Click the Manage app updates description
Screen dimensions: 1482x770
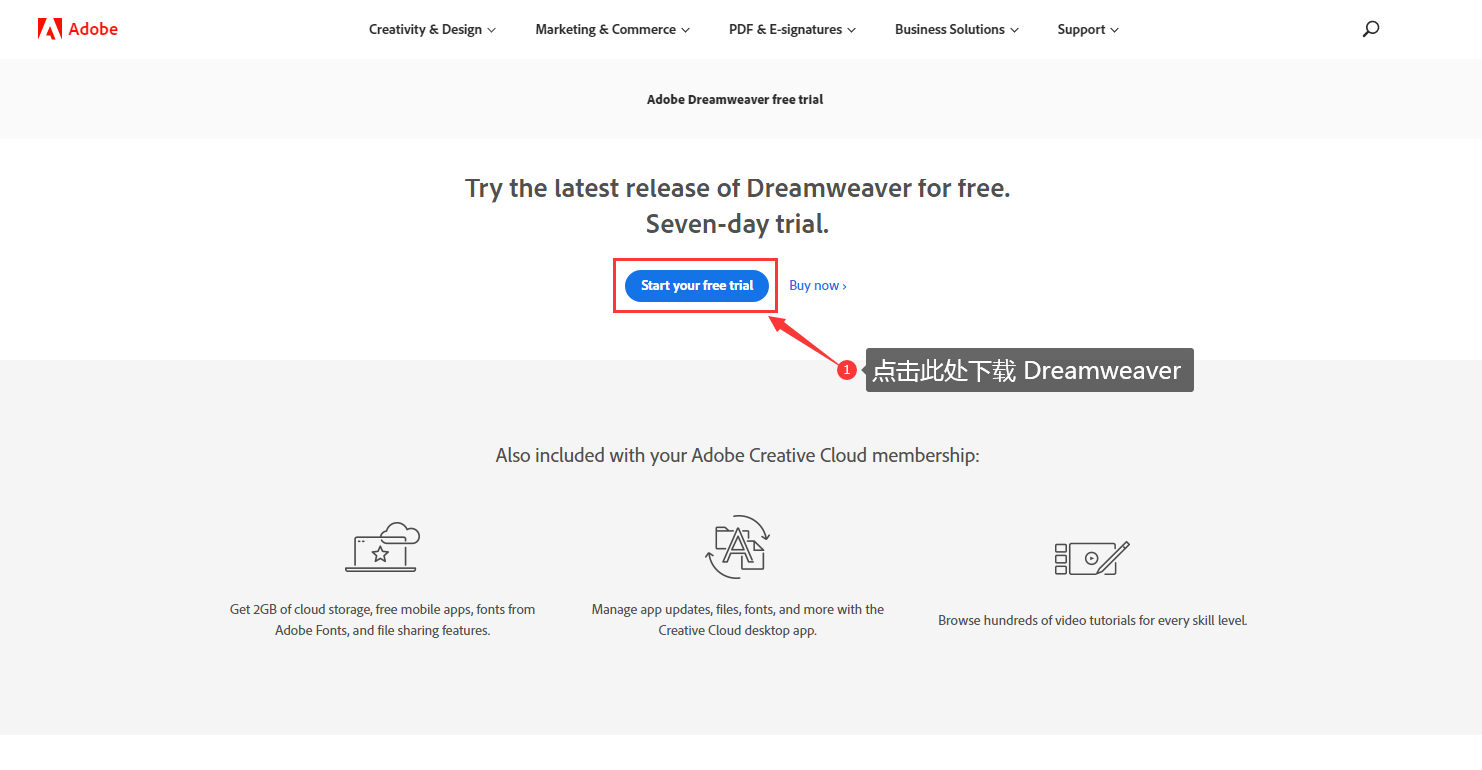[737, 620]
